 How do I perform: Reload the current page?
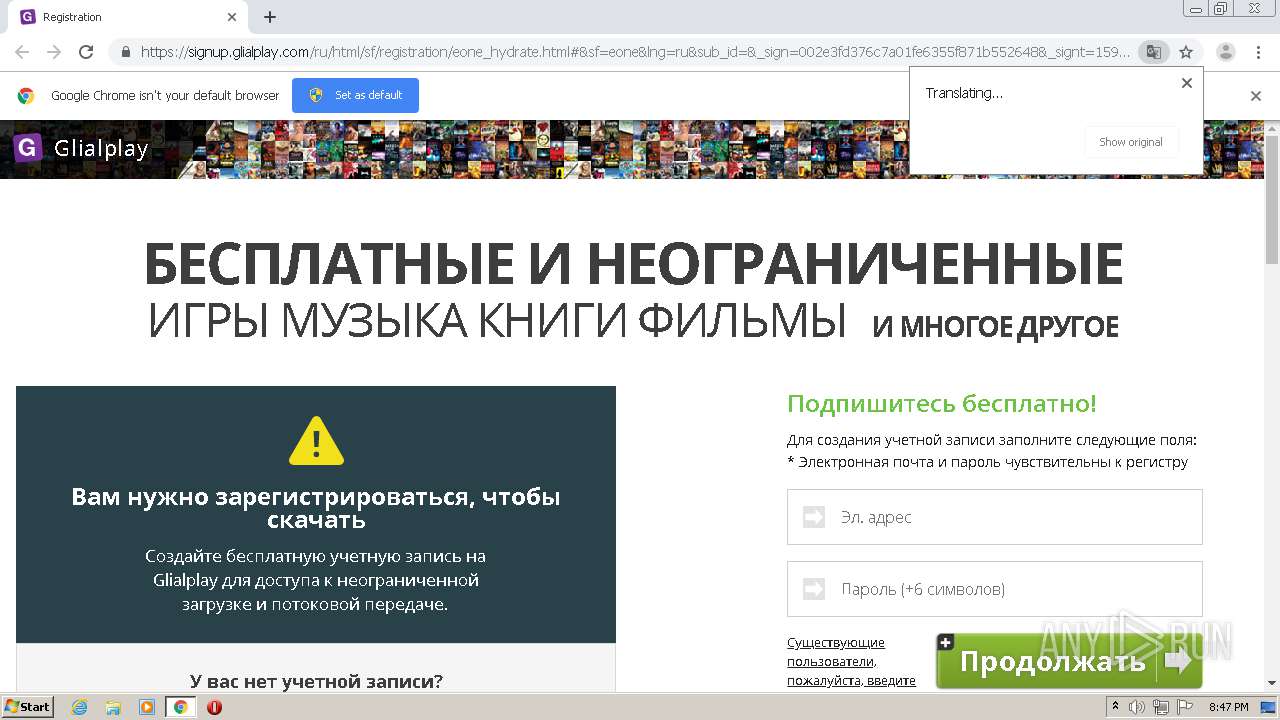(86, 52)
